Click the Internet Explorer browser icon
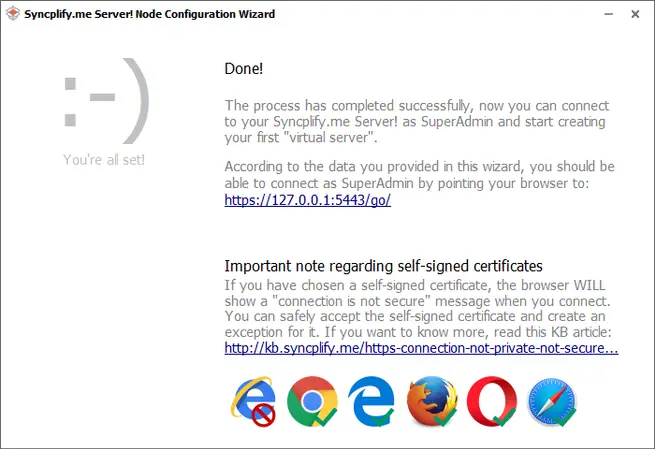 coord(251,399)
